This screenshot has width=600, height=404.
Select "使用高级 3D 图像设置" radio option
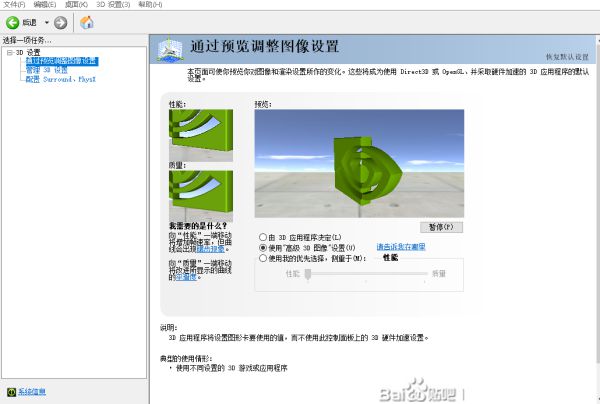tap(263, 246)
